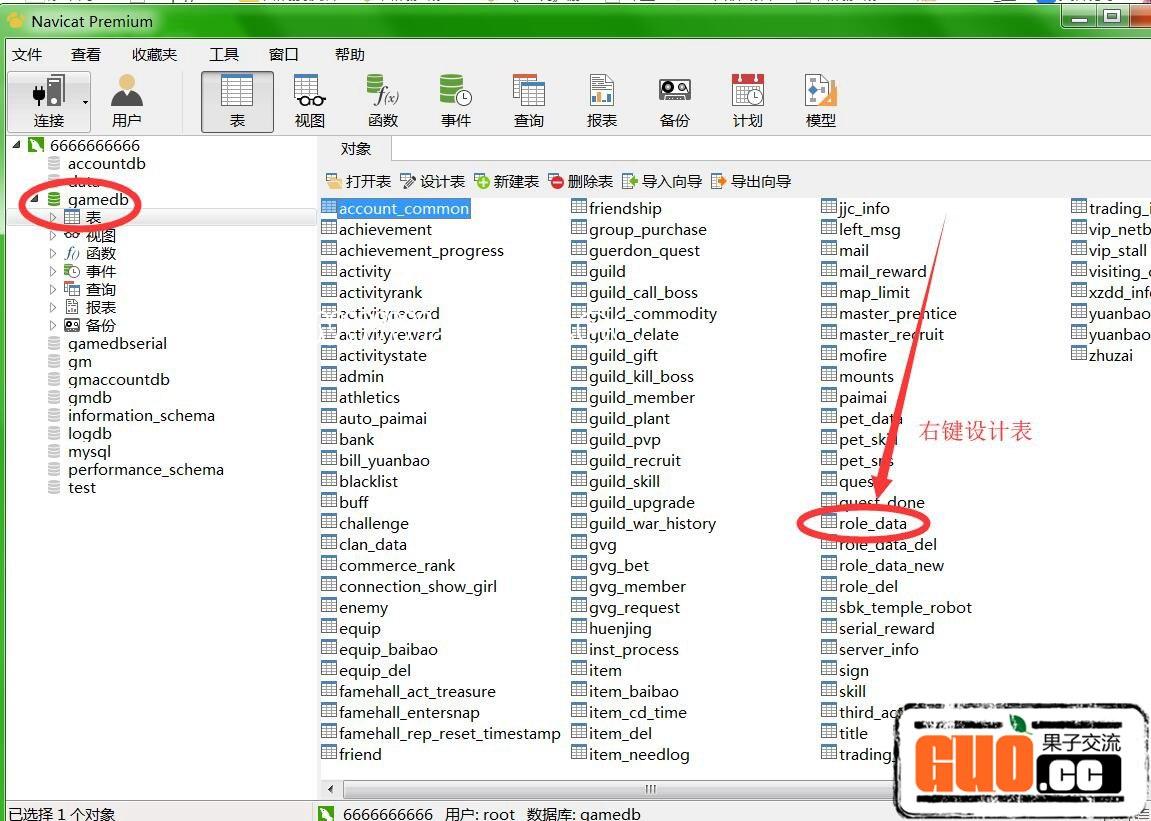Screen dimensions: 1151x821
Task: Open the Query (查询) toolbar icon
Action: [529, 100]
